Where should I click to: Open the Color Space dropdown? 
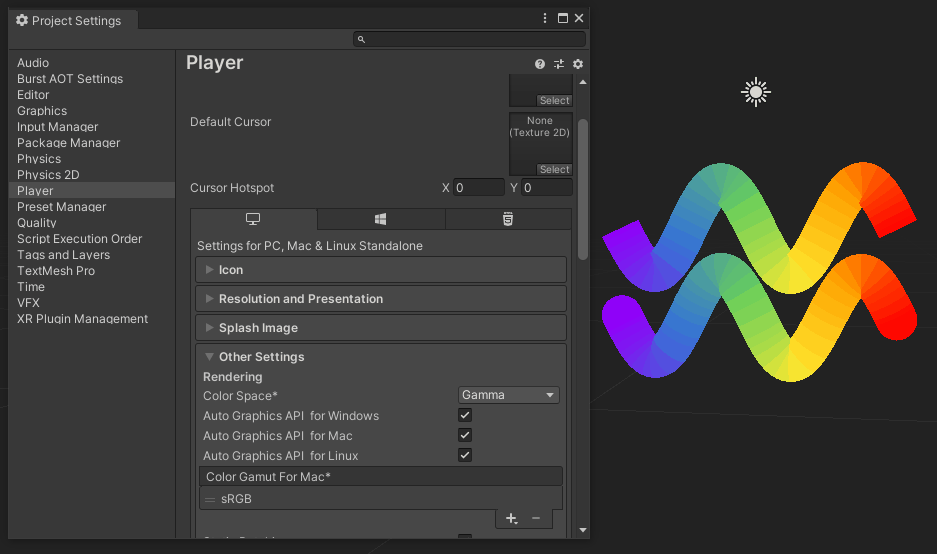509,395
